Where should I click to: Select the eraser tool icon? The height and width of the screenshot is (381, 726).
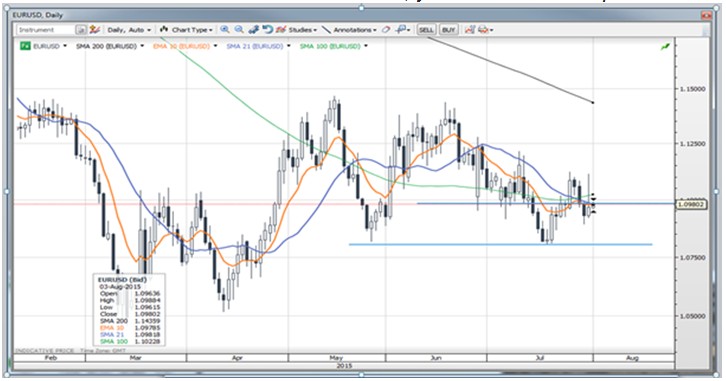(386, 30)
